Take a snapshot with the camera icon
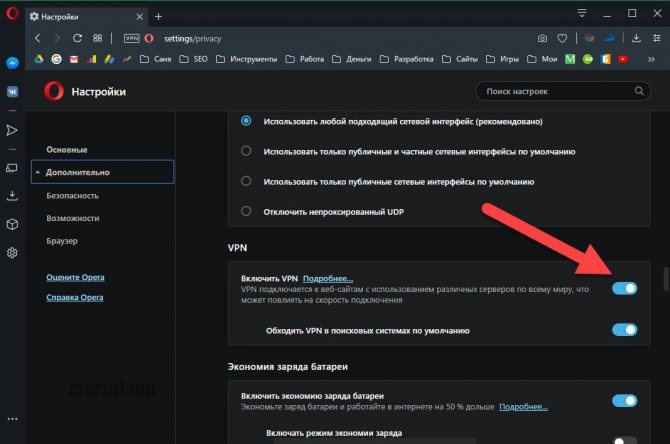Screen dimensions: 670x444 pyautogui.click(x=542, y=38)
